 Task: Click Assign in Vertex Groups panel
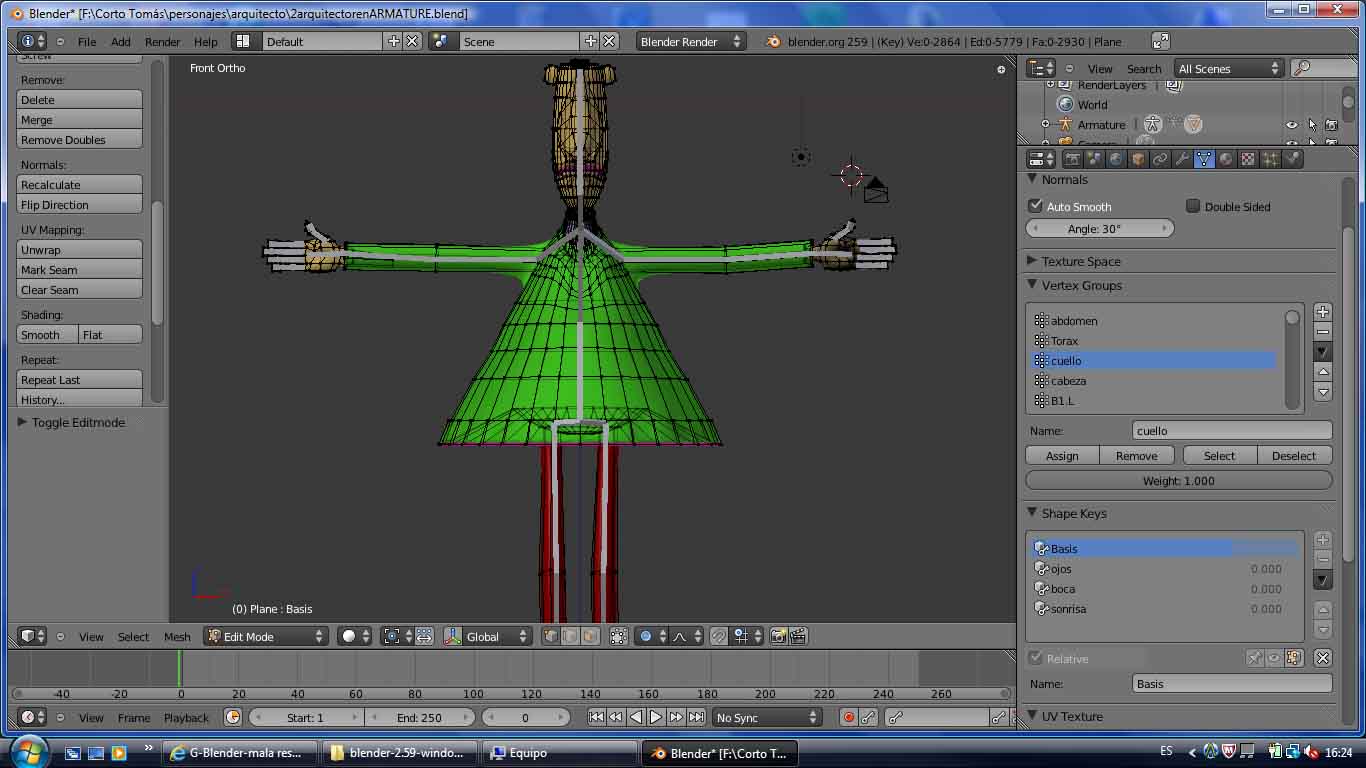(x=1062, y=456)
